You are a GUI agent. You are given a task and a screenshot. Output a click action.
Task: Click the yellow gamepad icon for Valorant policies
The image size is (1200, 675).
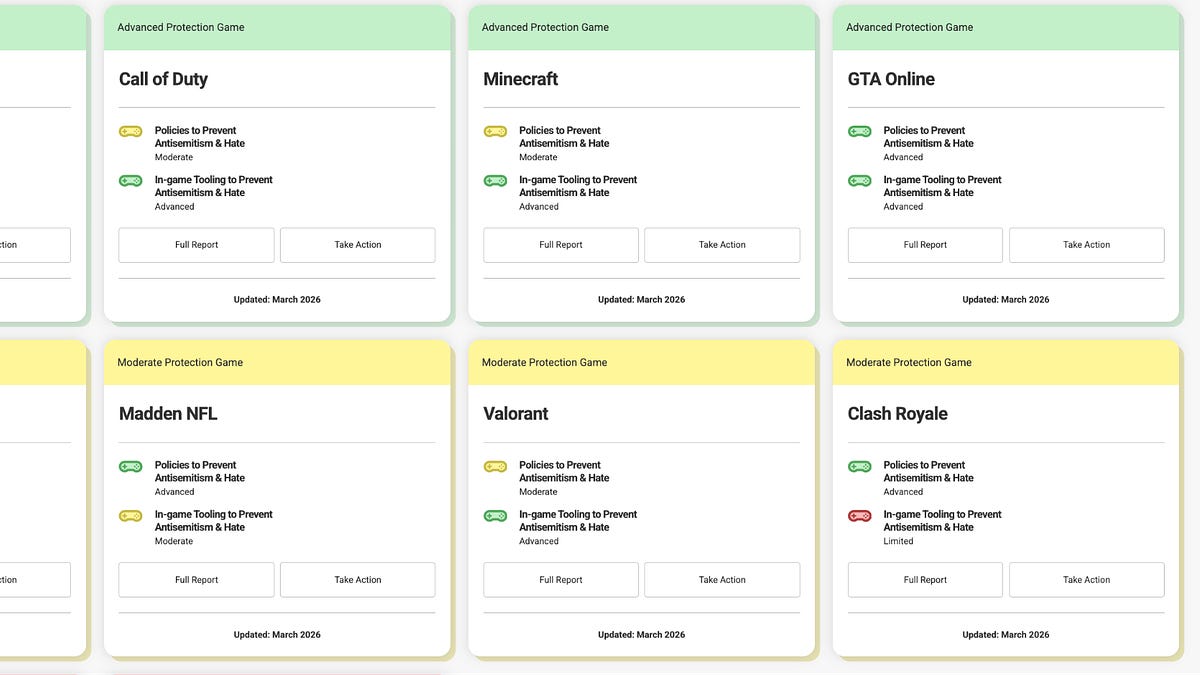pos(495,466)
